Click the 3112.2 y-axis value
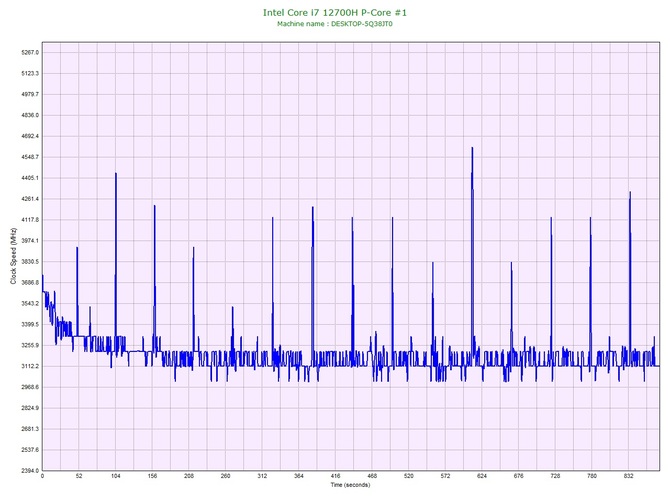The height and width of the screenshot is (502, 670). (x=30, y=367)
